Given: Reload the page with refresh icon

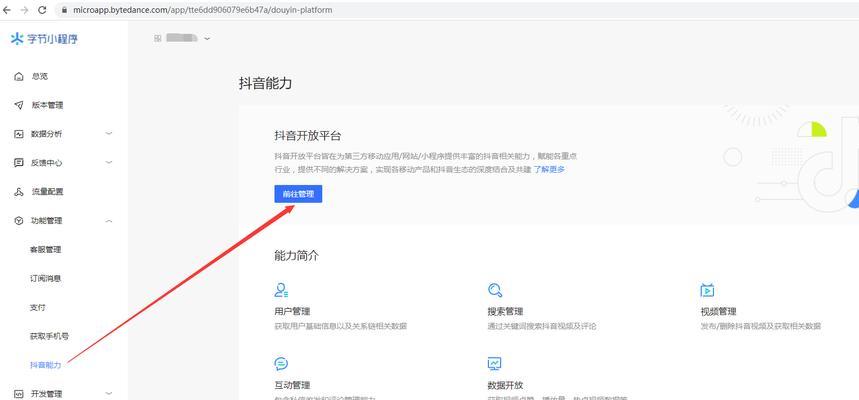Looking at the screenshot, I should (x=43, y=10).
